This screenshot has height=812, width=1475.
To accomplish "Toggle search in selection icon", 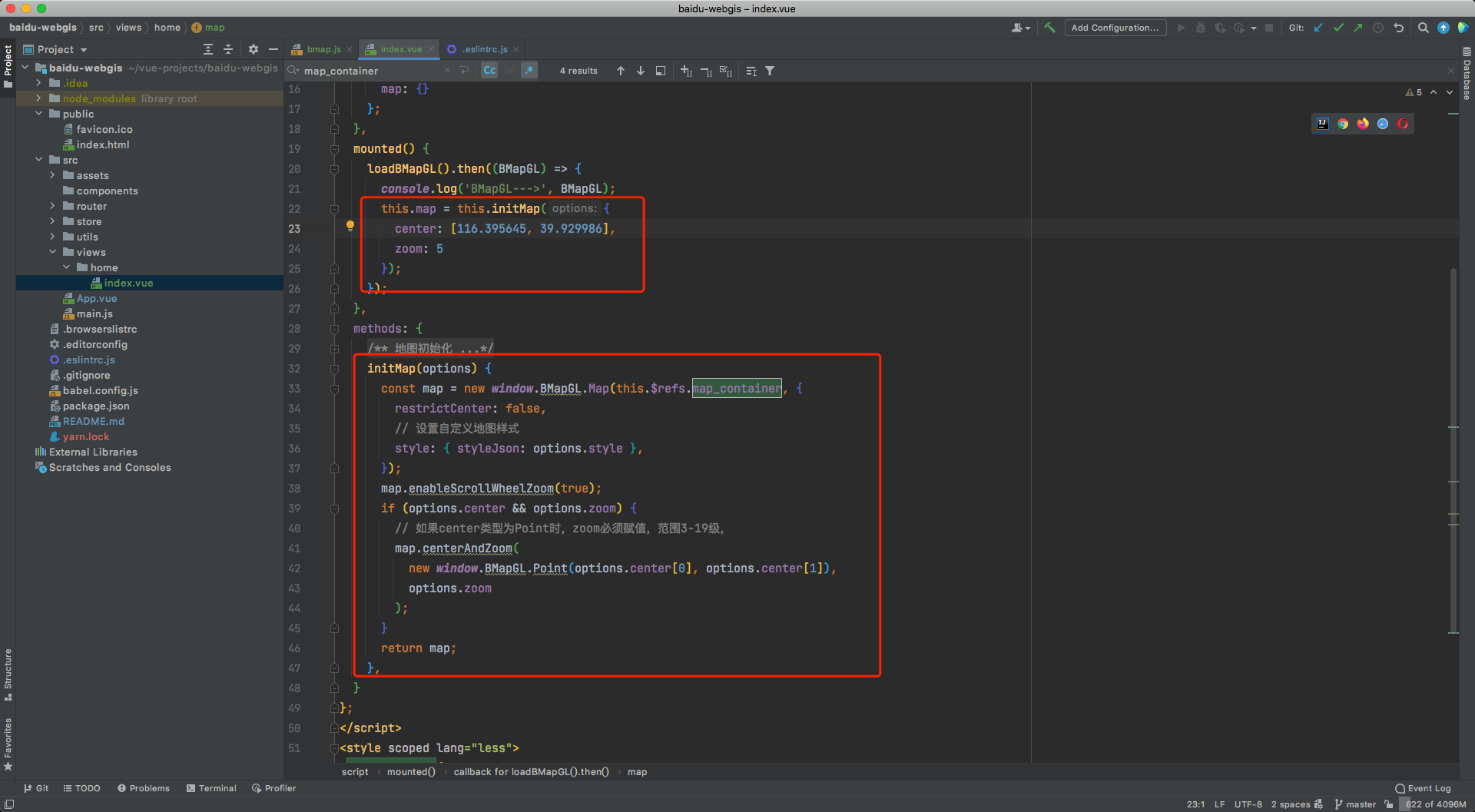I will click(751, 71).
